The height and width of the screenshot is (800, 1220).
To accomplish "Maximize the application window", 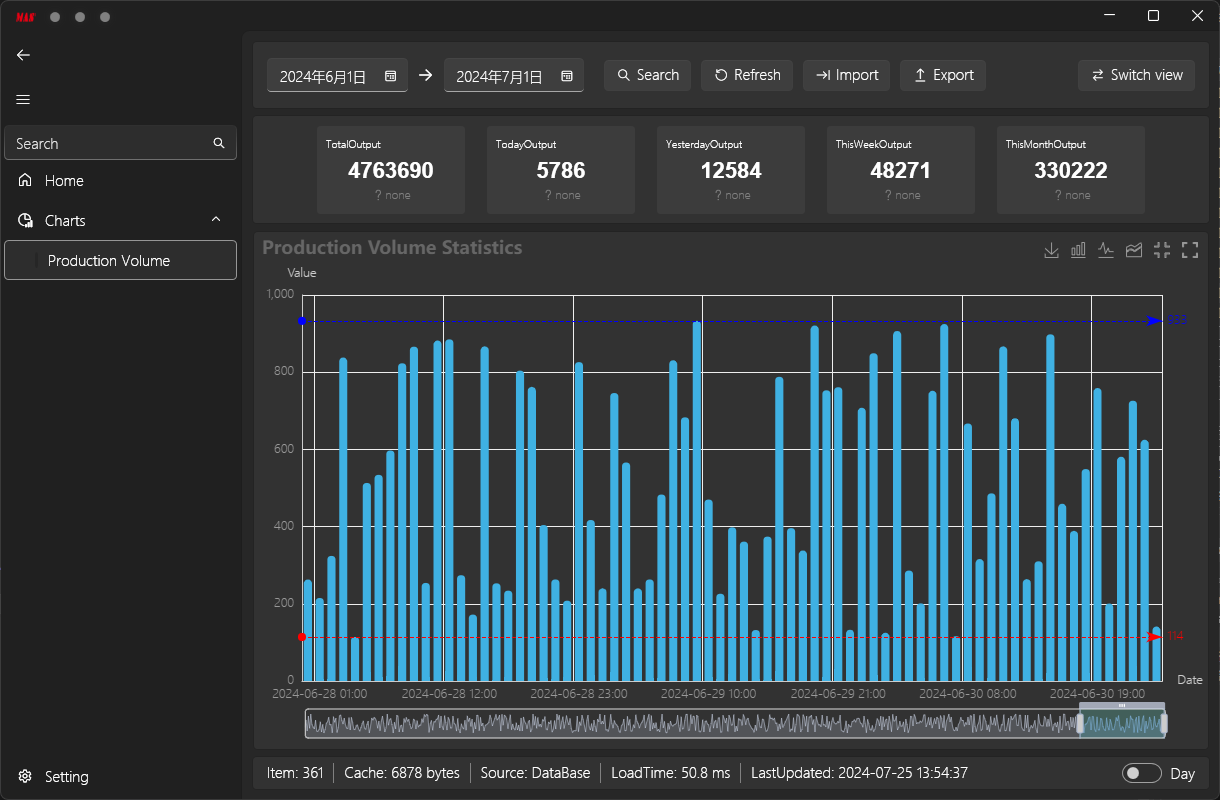I will click(1153, 16).
